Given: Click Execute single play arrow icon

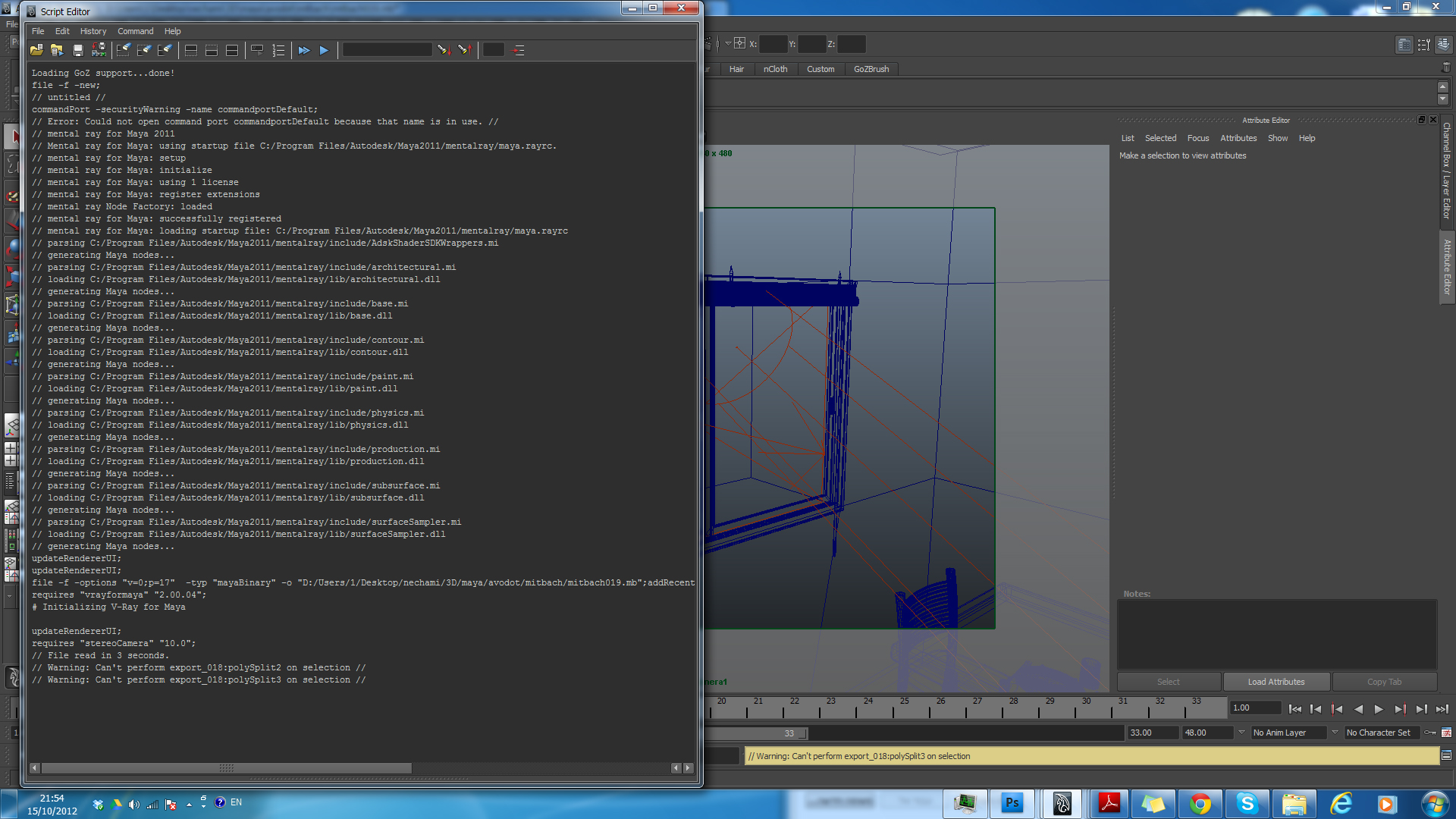Looking at the screenshot, I should [x=324, y=50].
